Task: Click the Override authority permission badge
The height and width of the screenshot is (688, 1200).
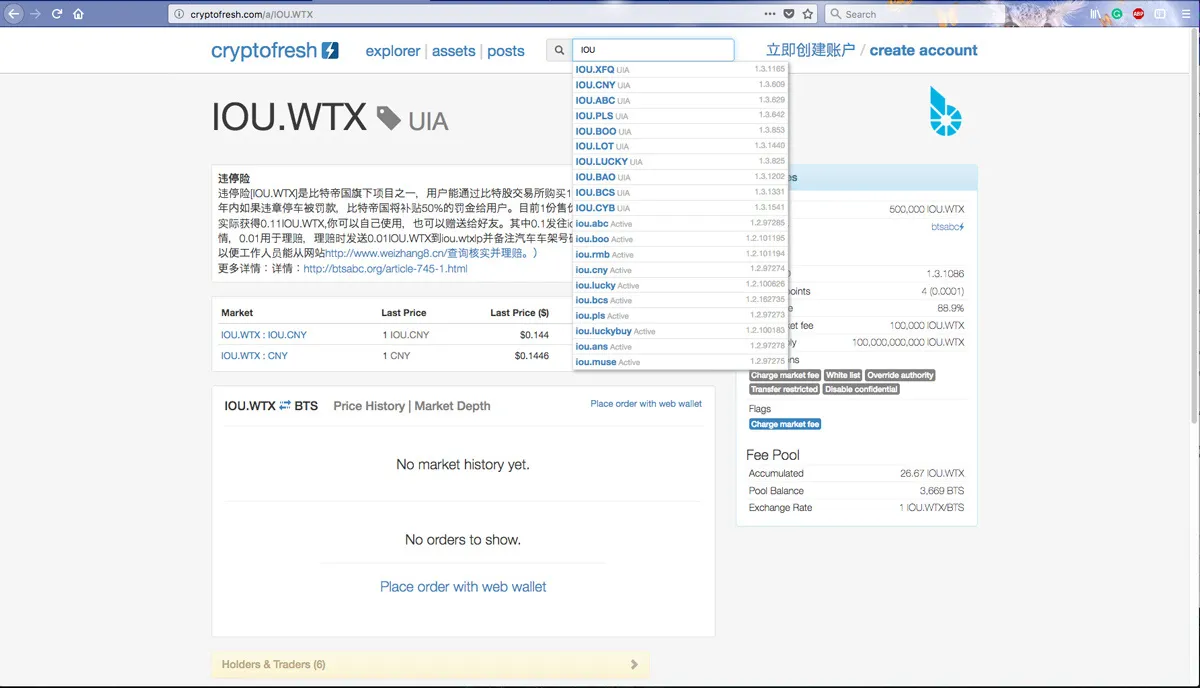Action: pyautogui.click(x=900, y=375)
